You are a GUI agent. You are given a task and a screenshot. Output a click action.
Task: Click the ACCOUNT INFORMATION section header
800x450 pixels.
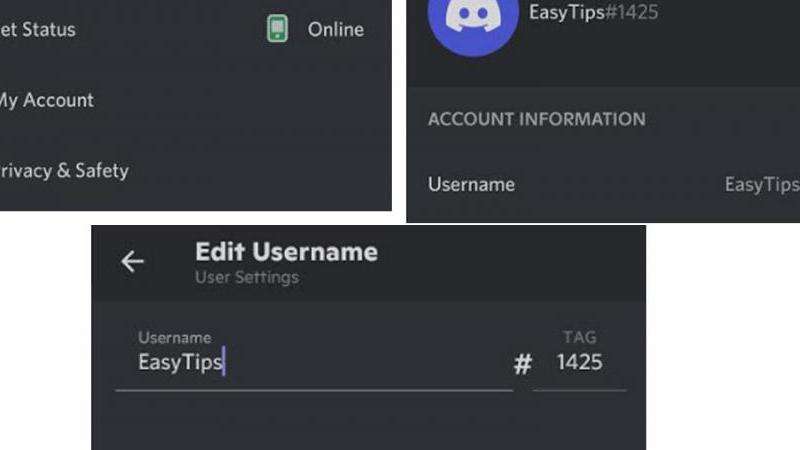point(537,119)
